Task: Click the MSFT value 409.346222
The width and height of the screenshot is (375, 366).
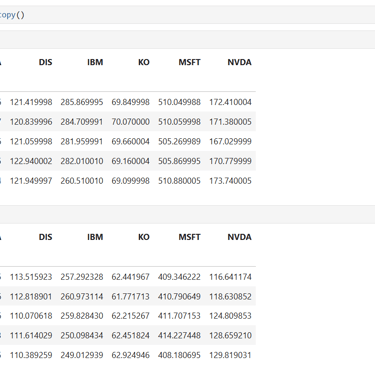Action: [179, 277]
